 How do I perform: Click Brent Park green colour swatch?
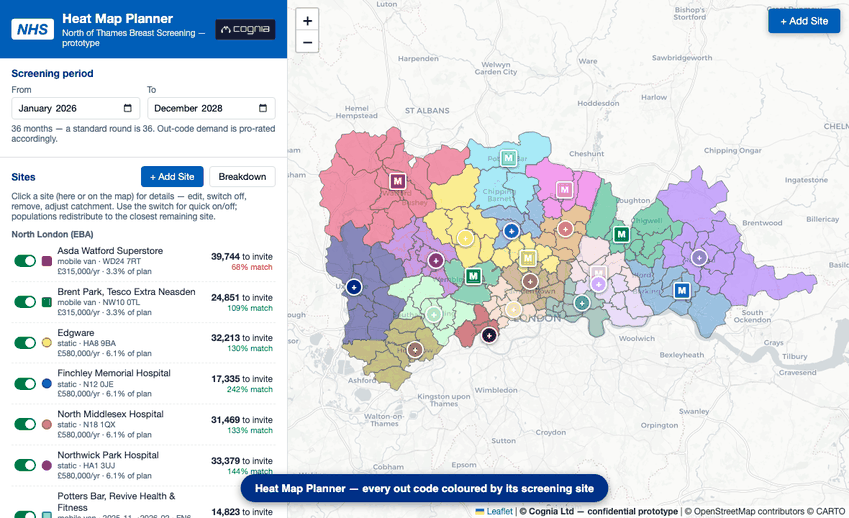47,301
